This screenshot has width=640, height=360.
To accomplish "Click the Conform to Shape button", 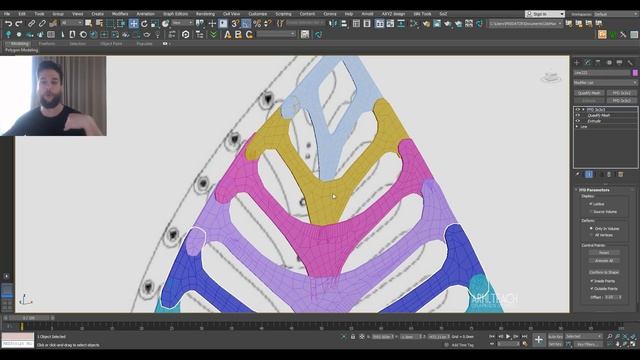I will click(604, 272).
